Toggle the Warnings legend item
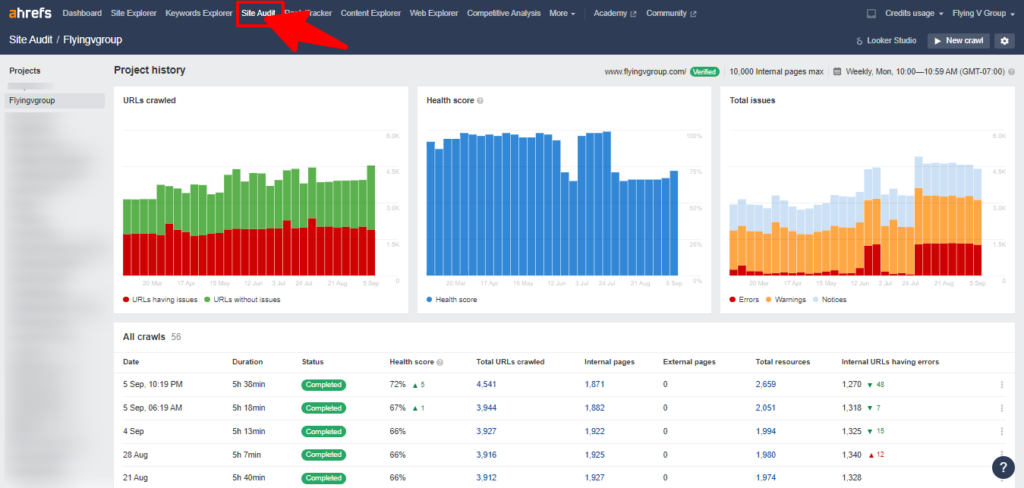 click(788, 299)
